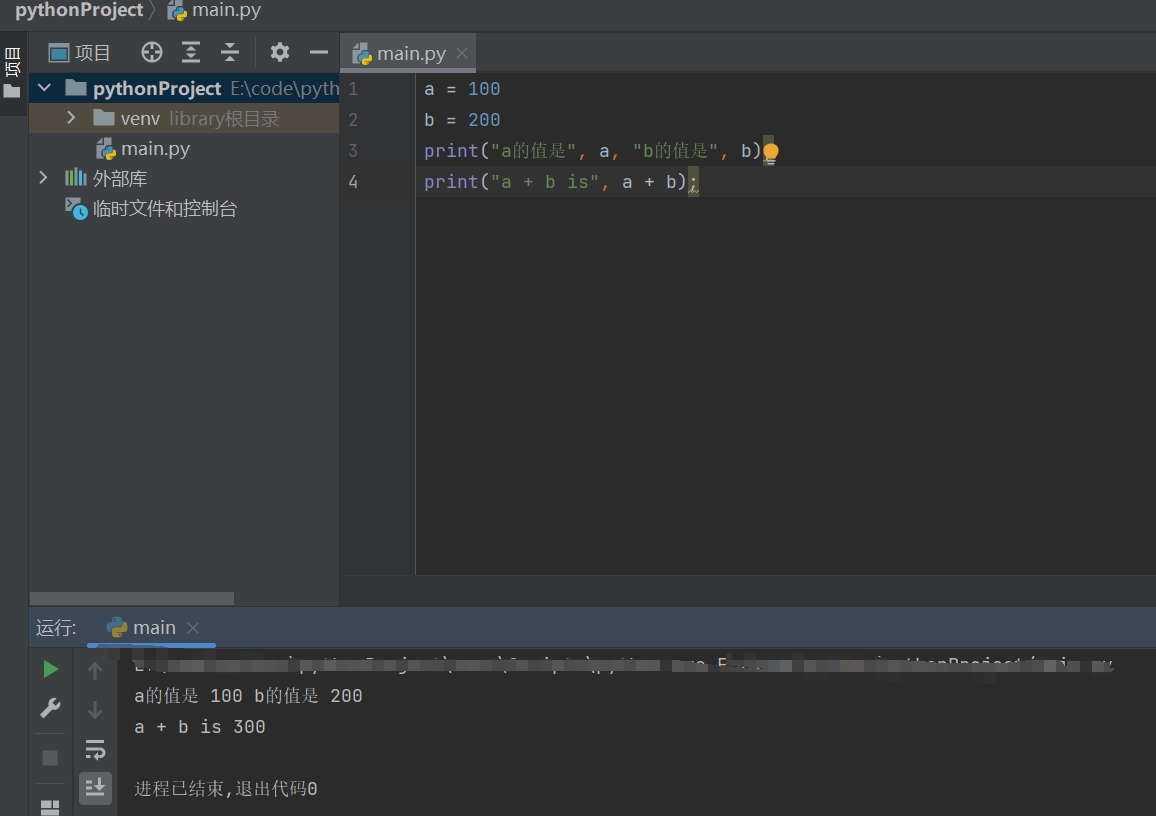
Task: Select the main tab in run panel
Action: 153,628
